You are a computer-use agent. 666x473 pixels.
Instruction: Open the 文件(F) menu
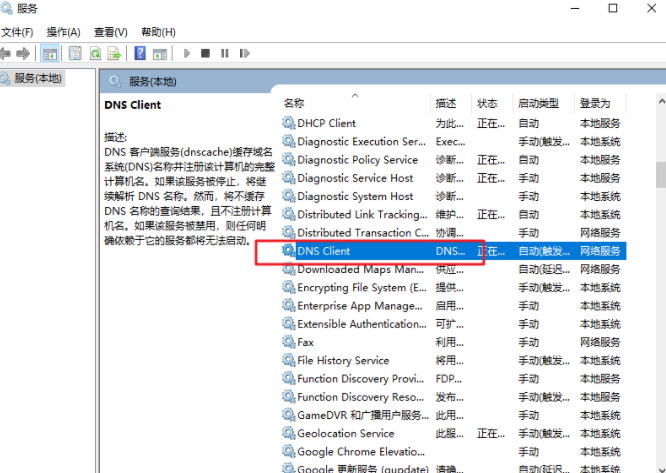(17, 32)
